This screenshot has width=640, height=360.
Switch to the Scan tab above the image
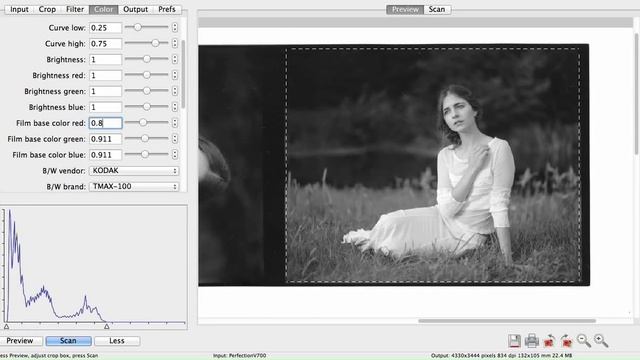click(x=437, y=9)
